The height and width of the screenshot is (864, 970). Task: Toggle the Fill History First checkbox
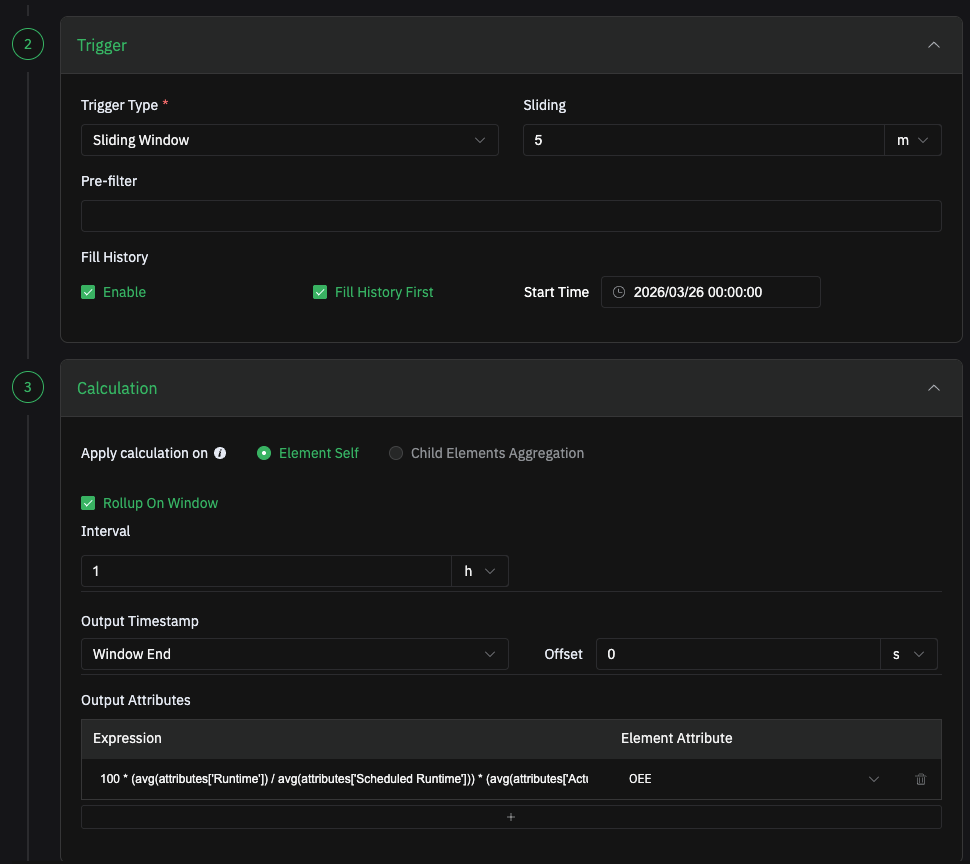coord(320,292)
